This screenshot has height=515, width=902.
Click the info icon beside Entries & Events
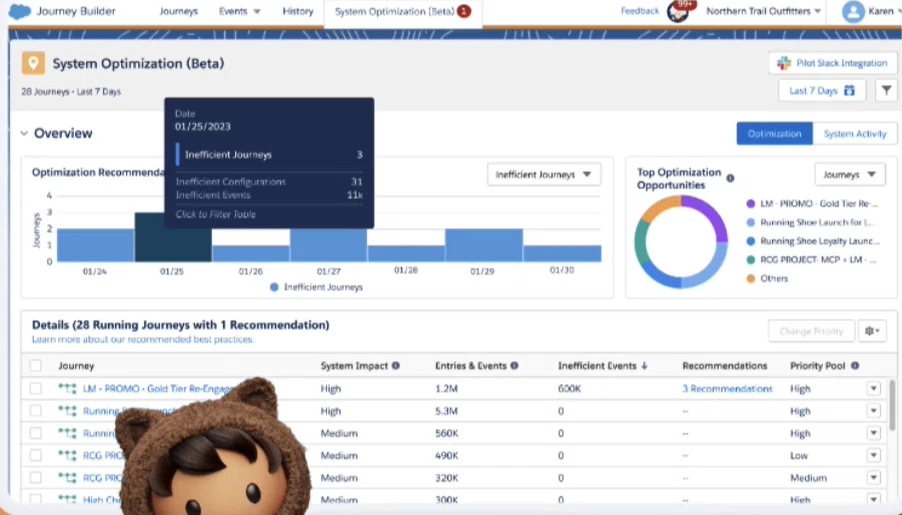[x=514, y=365]
